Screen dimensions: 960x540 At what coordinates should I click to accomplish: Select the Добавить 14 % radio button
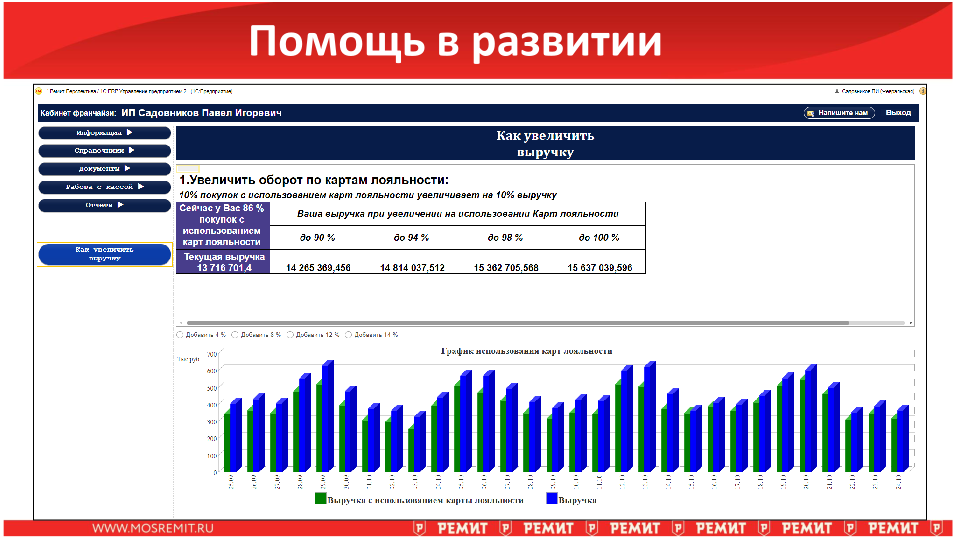click(348, 335)
